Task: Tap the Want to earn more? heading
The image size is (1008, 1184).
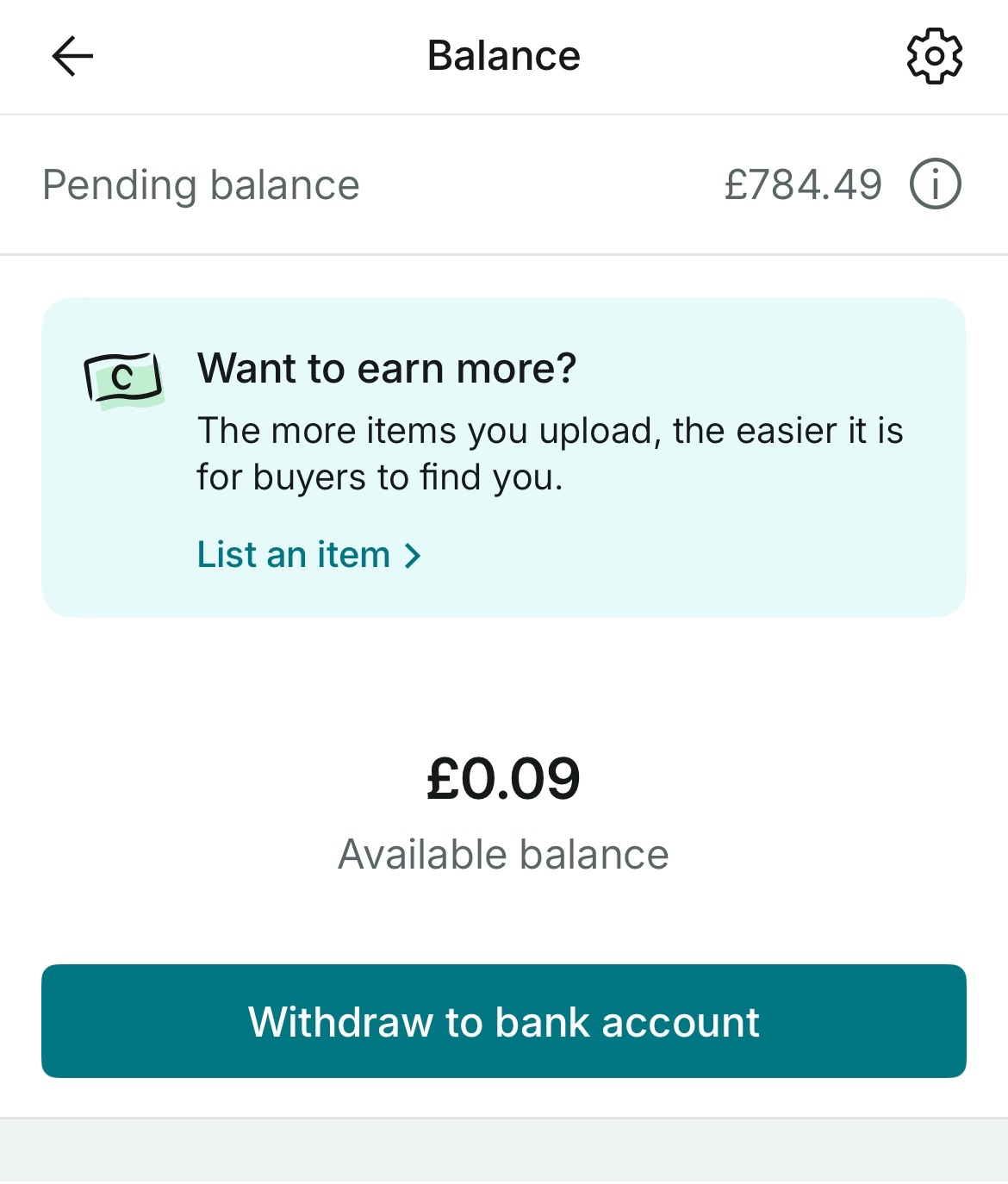Action: [x=387, y=369]
